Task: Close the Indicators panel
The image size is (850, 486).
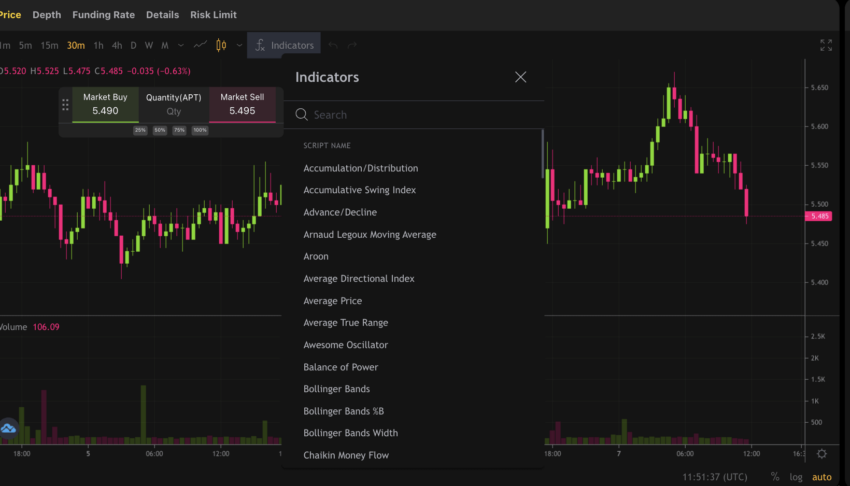Action: coord(520,77)
